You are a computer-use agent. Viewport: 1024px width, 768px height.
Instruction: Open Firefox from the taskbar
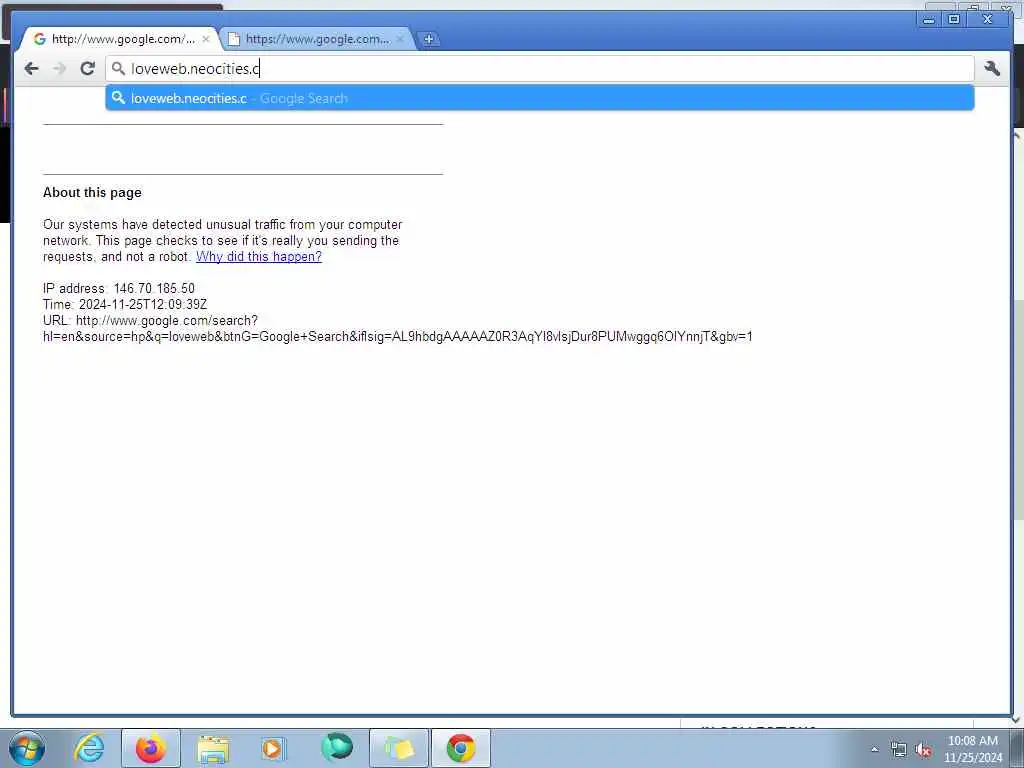(150, 748)
